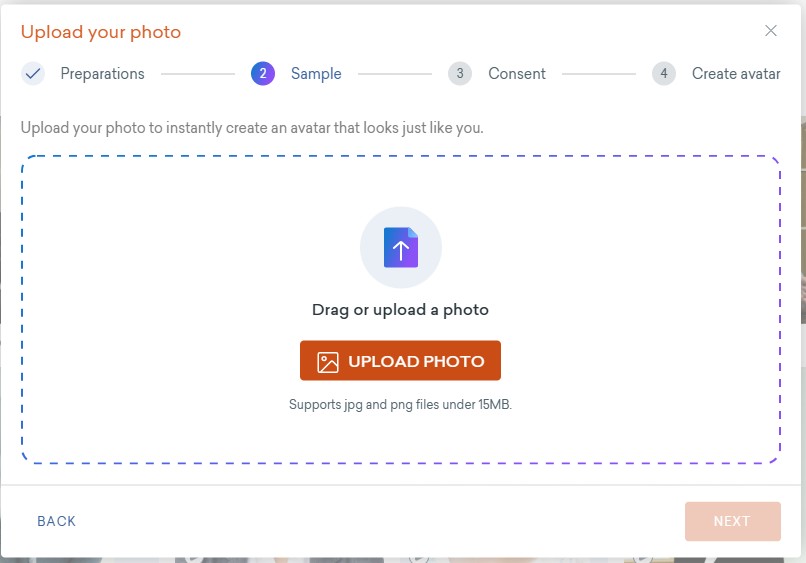
Task: Click the 'Drag or upload a photo' text
Action: coord(400,310)
